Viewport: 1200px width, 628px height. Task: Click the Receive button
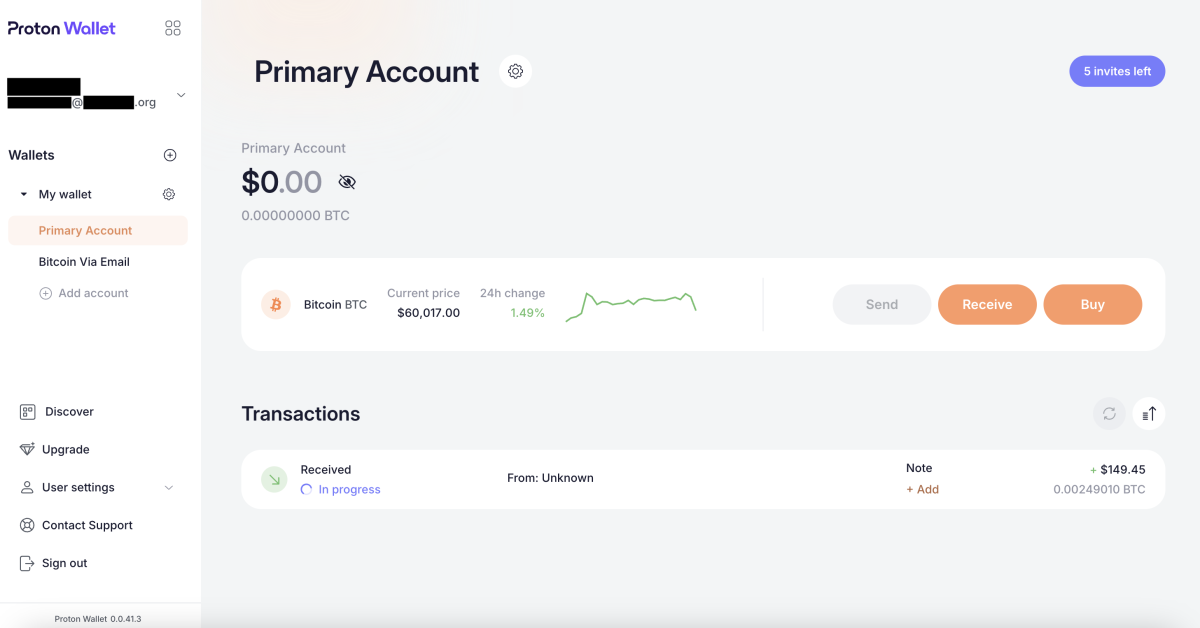(x=987, y=305)
